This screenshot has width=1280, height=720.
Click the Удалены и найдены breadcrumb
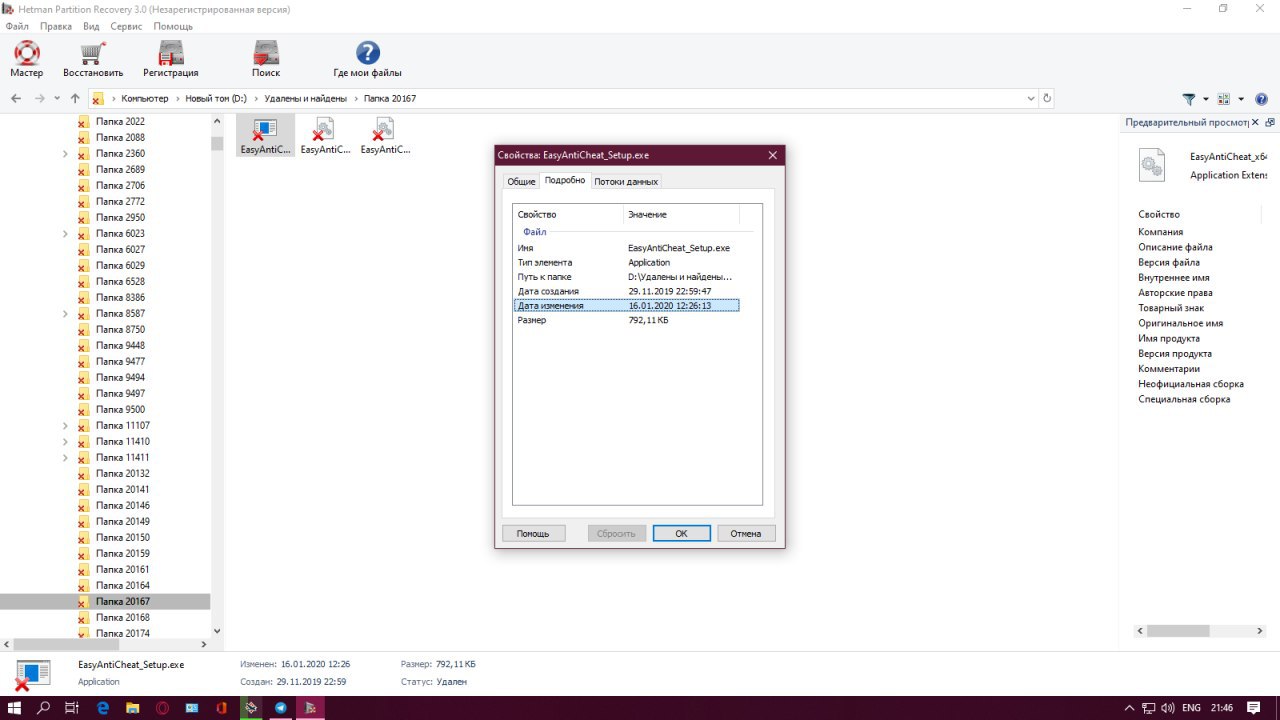[305, 99]
